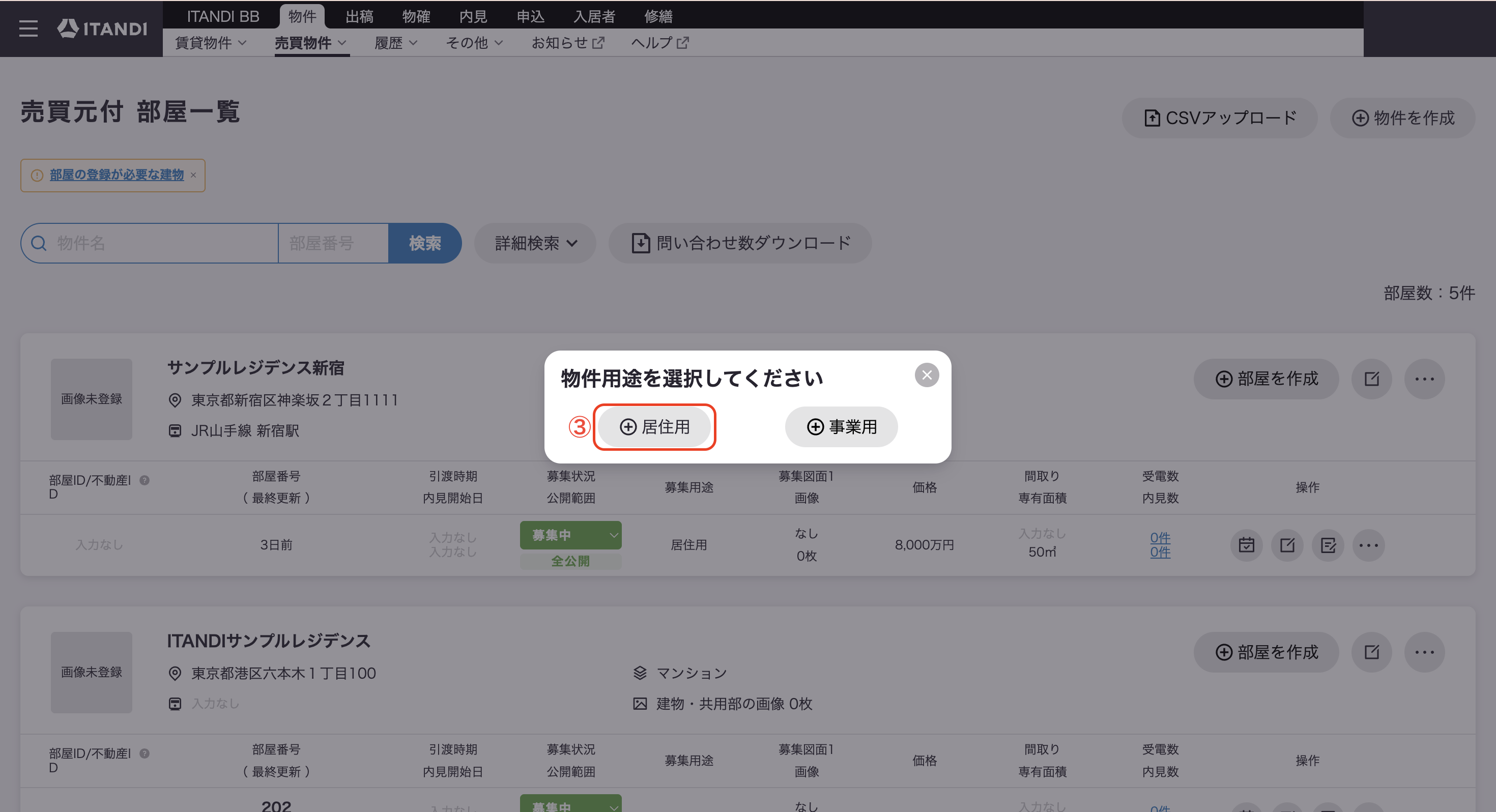This screenshot has width=1496, height=812.
Task: Click the マンション building type text
Action: point(691,673)
